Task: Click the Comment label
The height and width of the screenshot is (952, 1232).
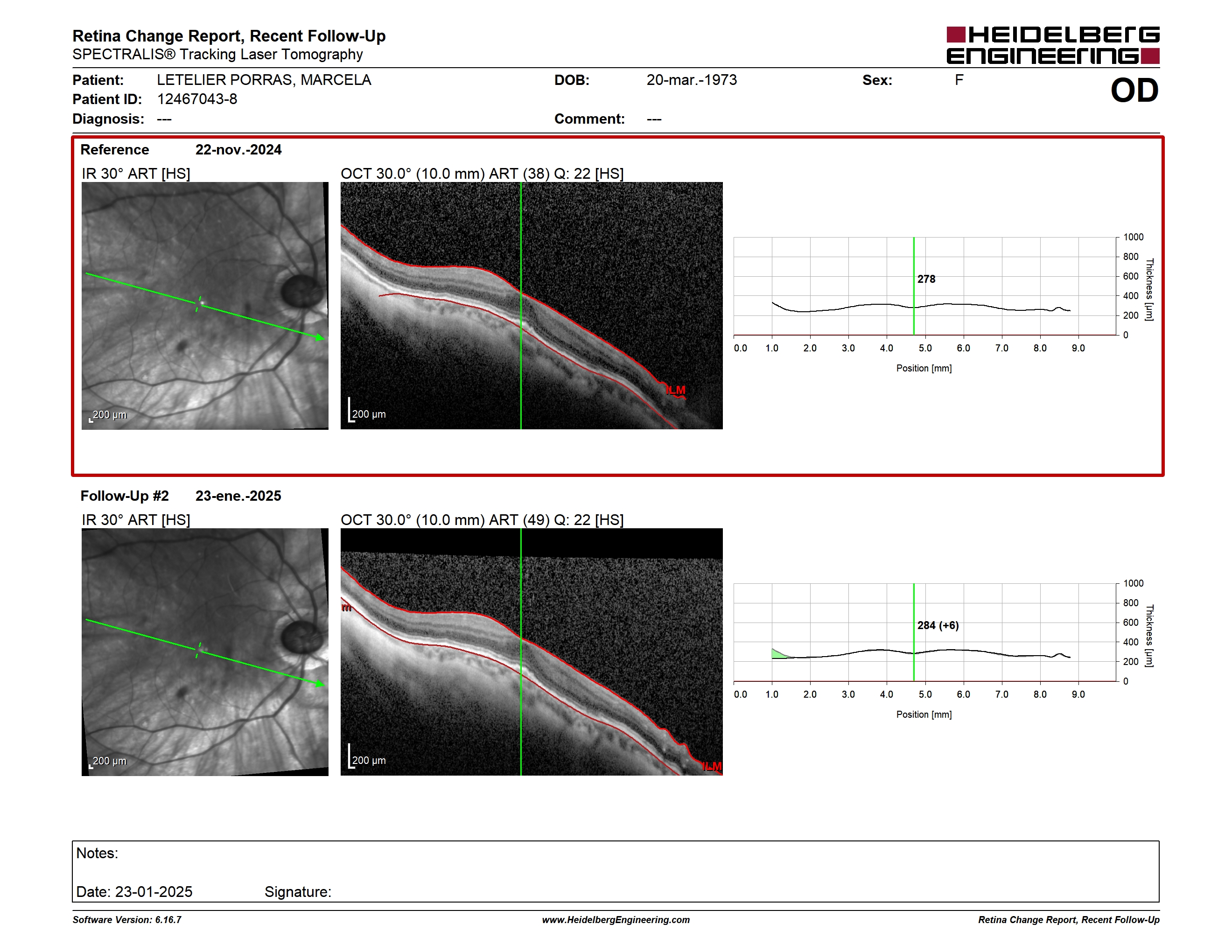Action: 589,119
